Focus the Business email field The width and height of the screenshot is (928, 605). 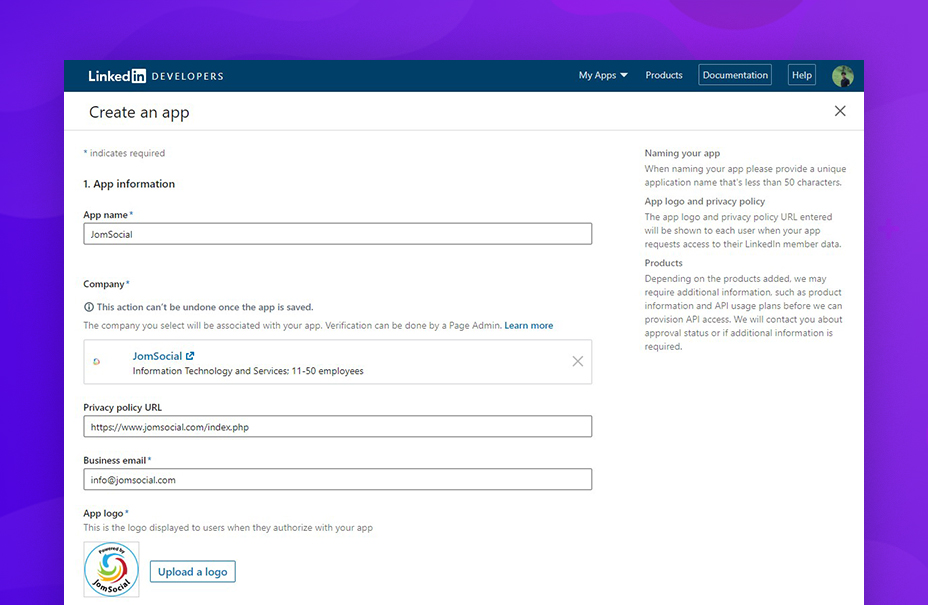pyautogui.click(x=337, y=480)
